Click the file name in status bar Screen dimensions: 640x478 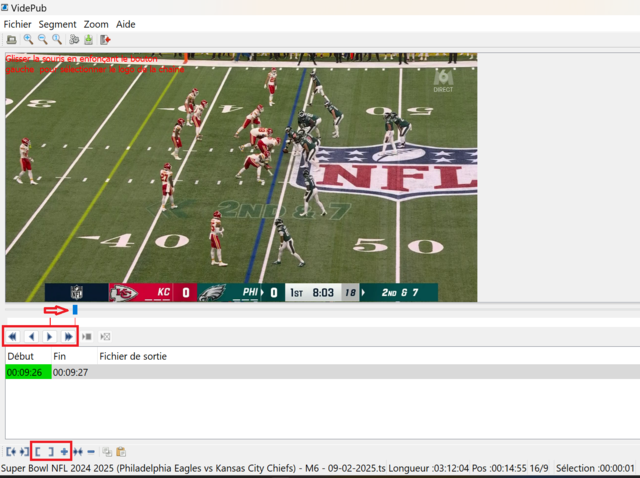(193, 468)
